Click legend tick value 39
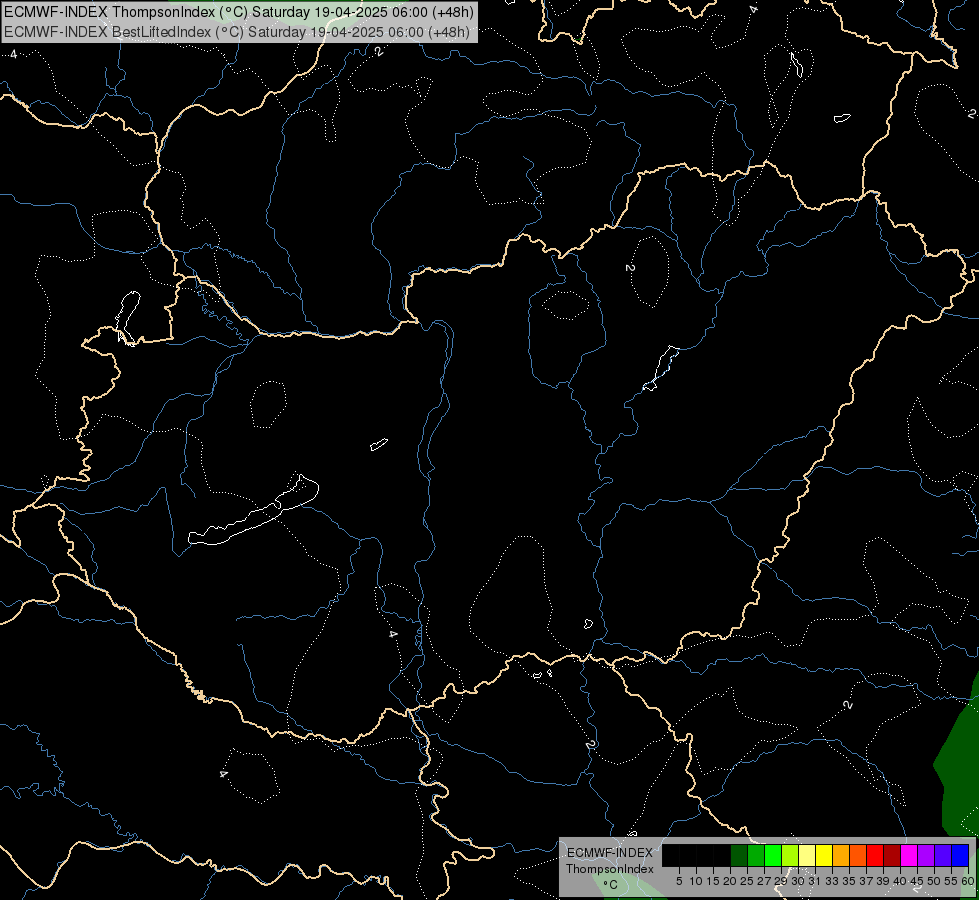Image resolution: width=979 pixels, height=900 pixels. tap(883, 881)
